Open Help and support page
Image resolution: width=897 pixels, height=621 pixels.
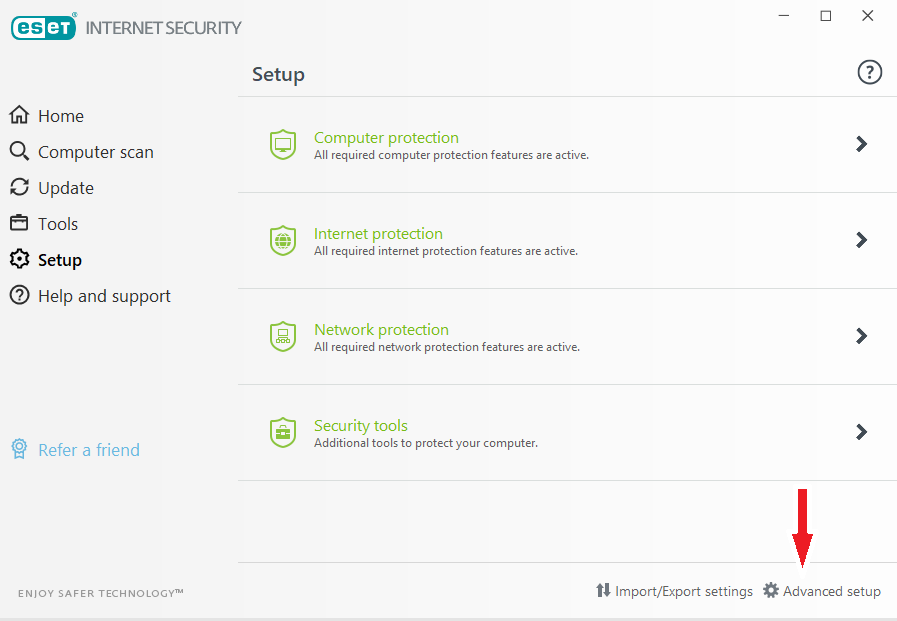104,296
